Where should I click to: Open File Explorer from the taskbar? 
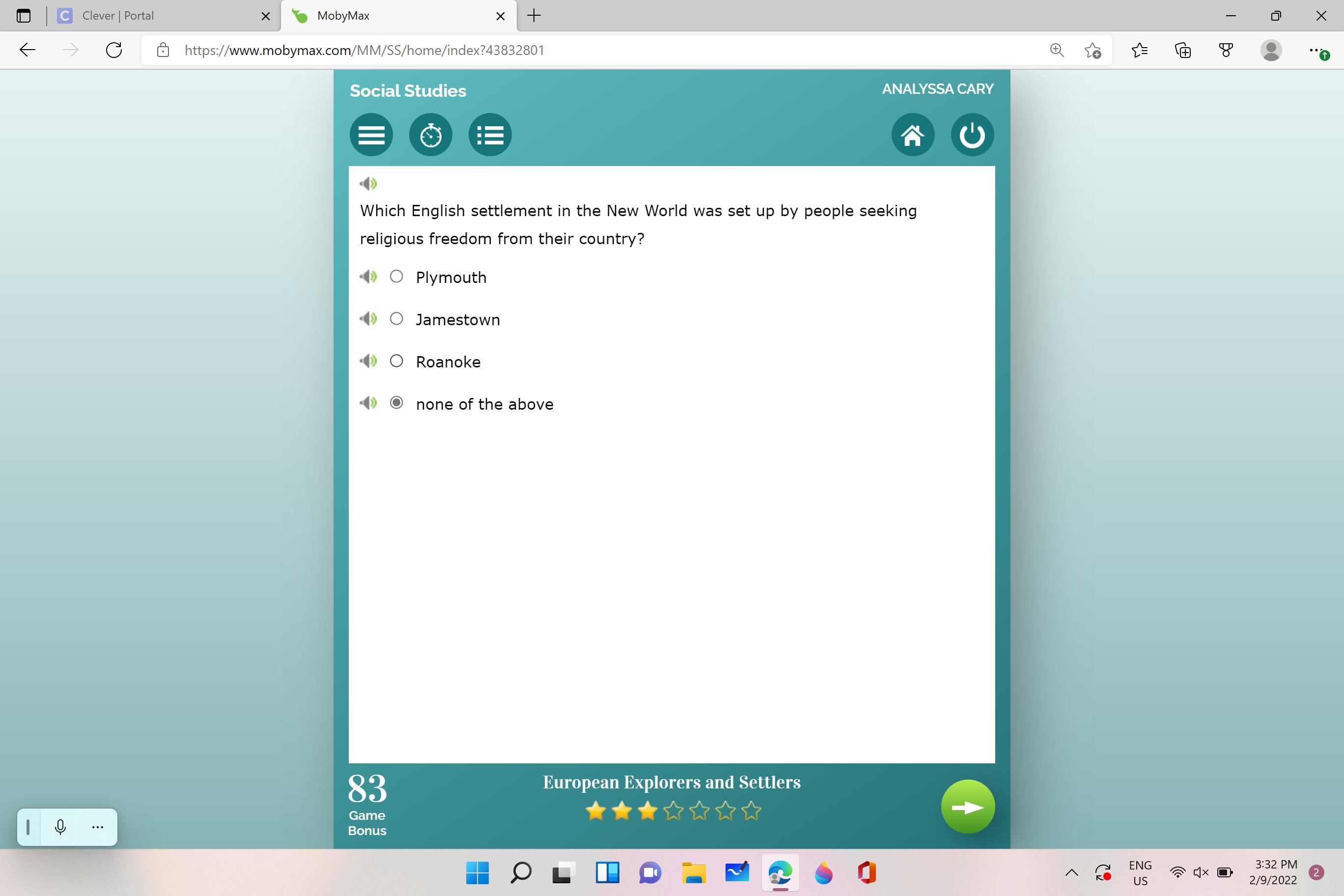693,872
